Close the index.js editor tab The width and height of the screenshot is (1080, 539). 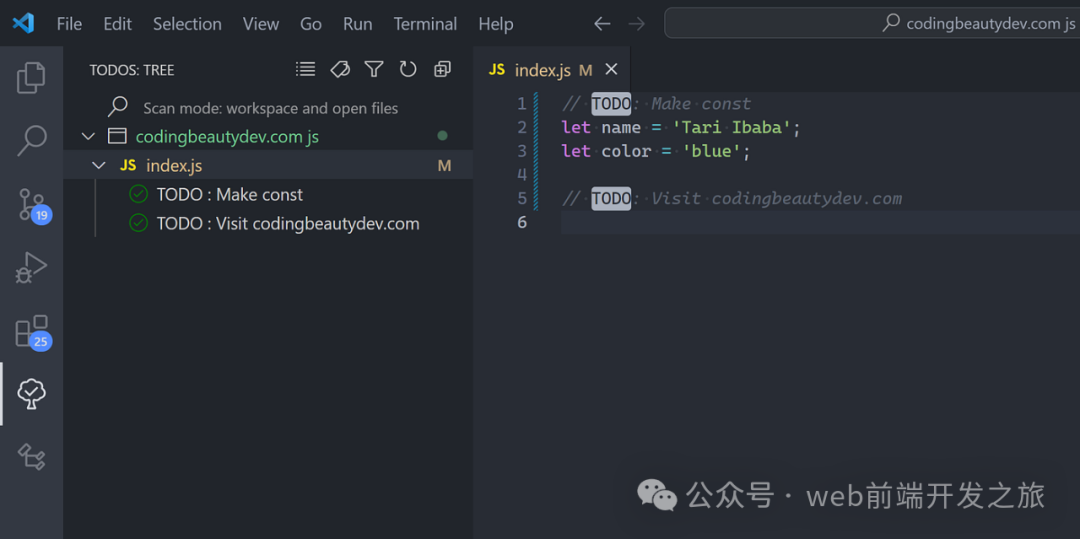coord(611,69)
